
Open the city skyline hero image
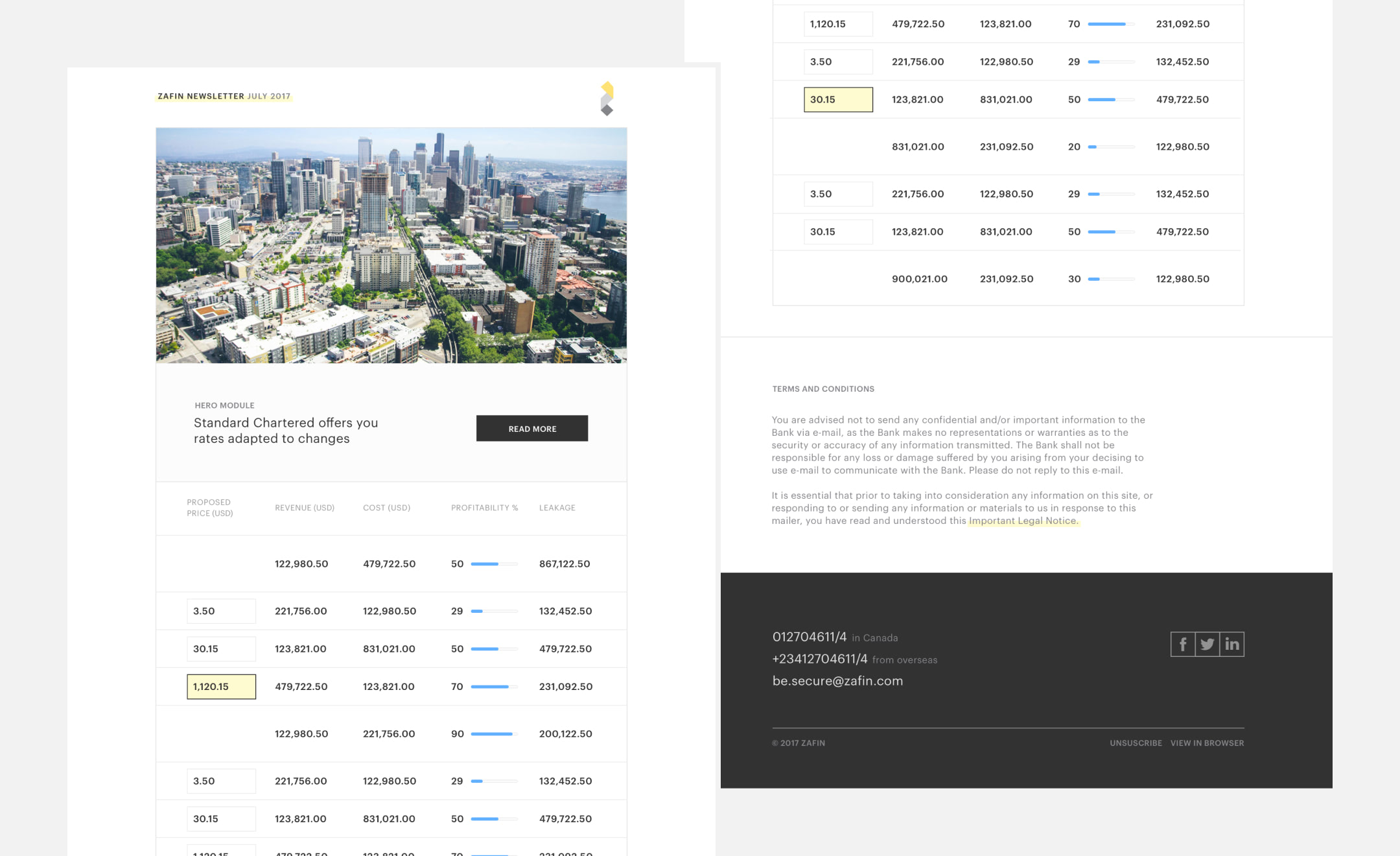(391, 245)
